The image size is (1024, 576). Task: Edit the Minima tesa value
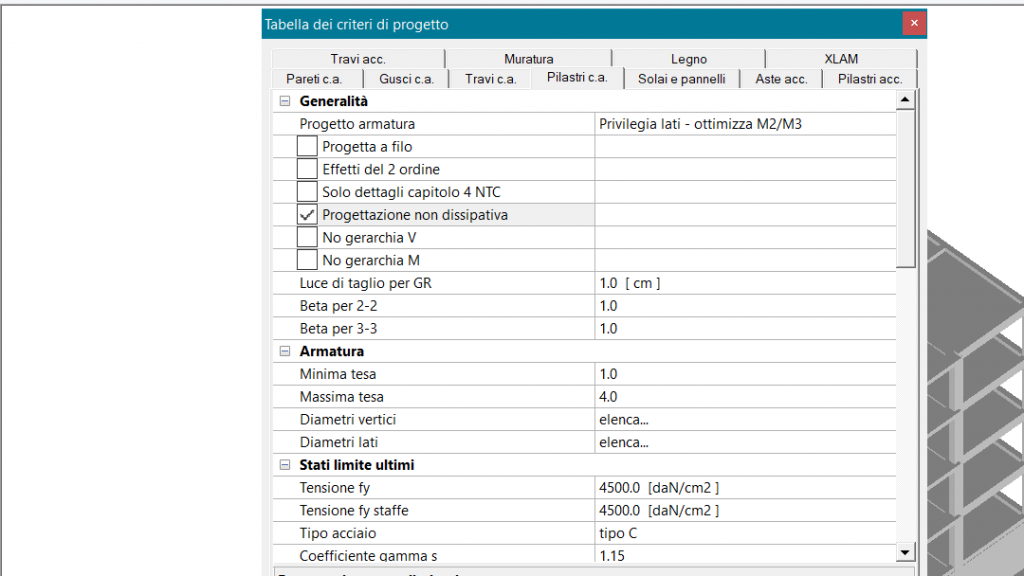click(x=745, y=374)
